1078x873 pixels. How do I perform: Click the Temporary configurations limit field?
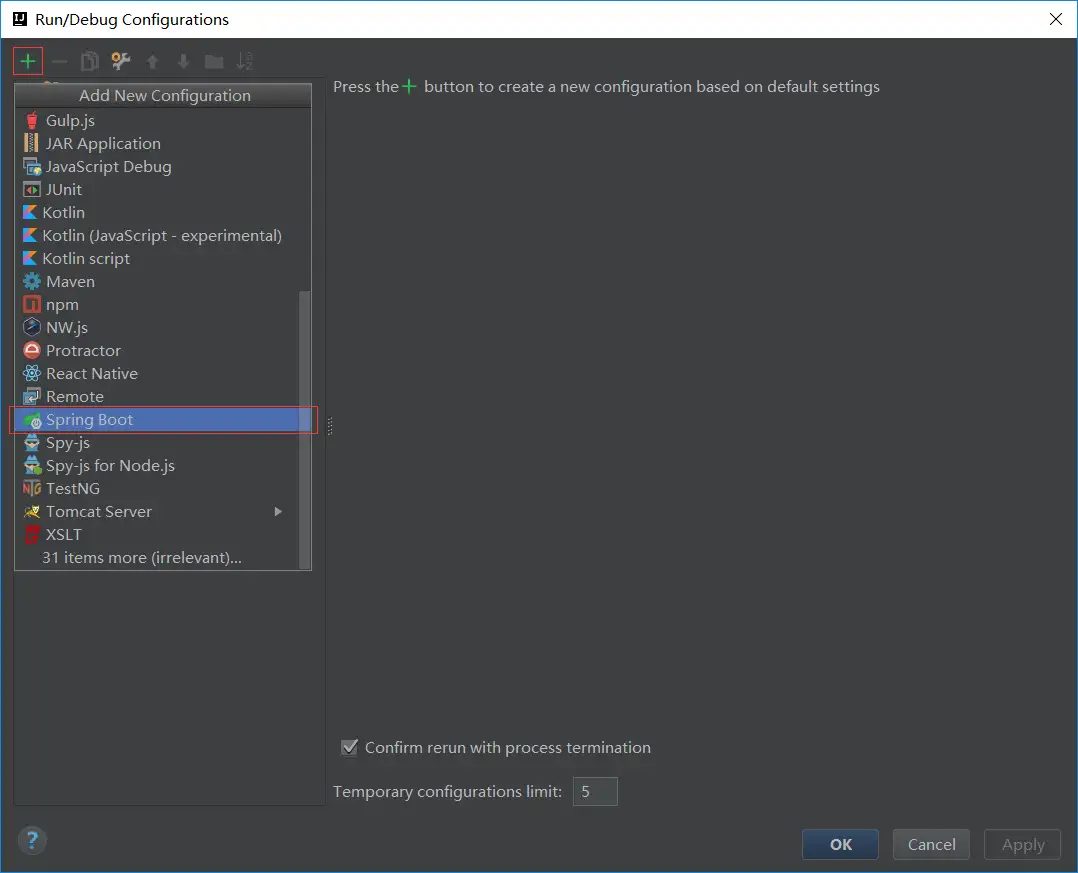(595, 792)
